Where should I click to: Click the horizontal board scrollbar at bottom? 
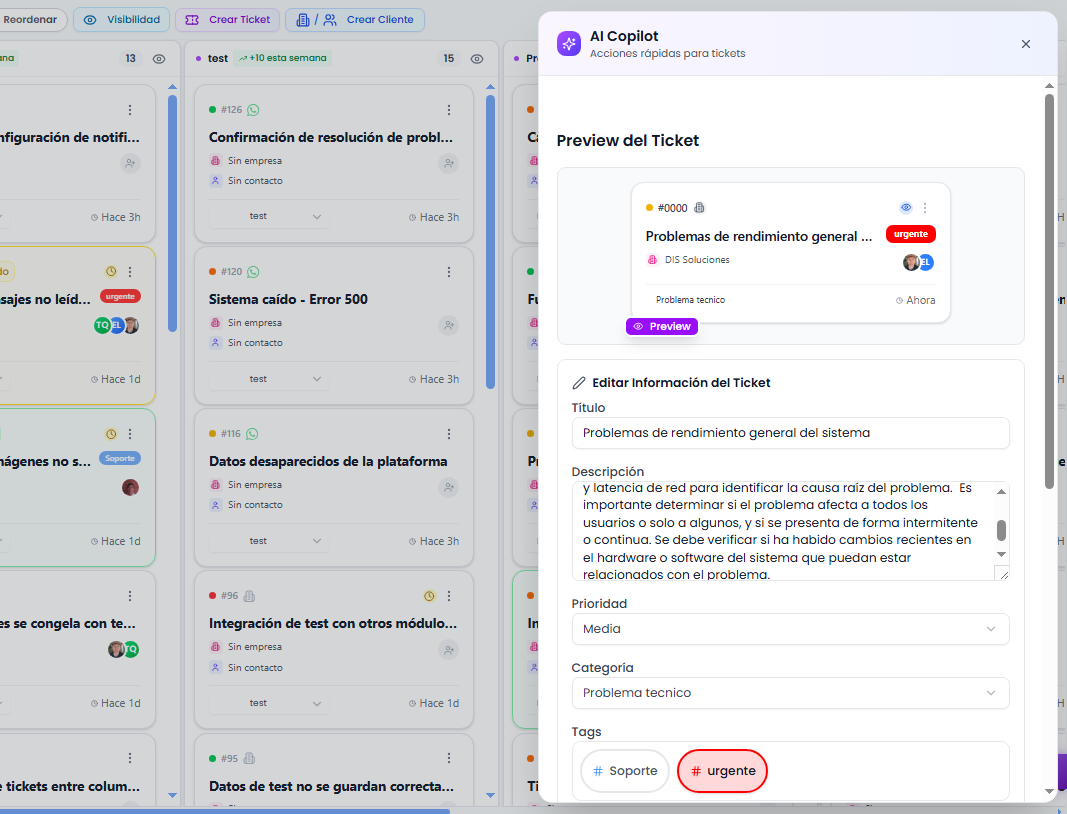point(225,811)
